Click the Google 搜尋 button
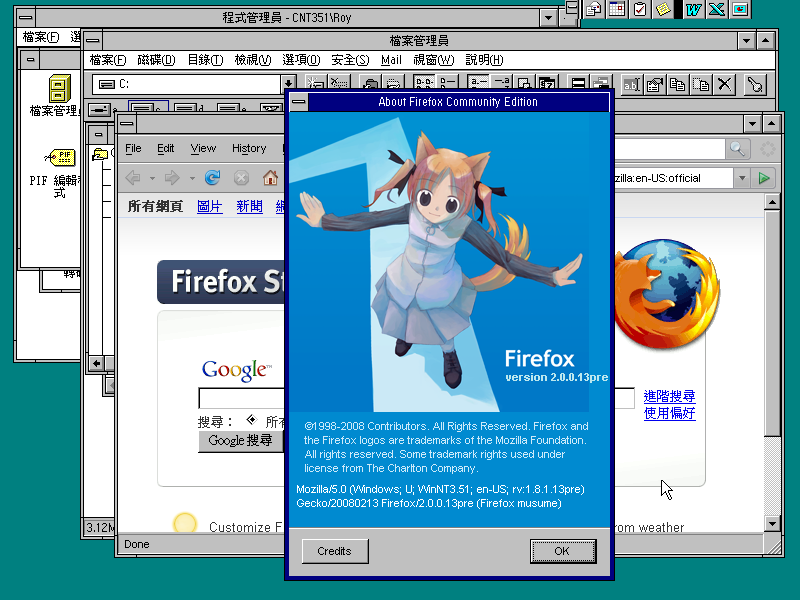The height and width of the screenshot is (600, 800). pyautogui.click(x=240, y=441)
